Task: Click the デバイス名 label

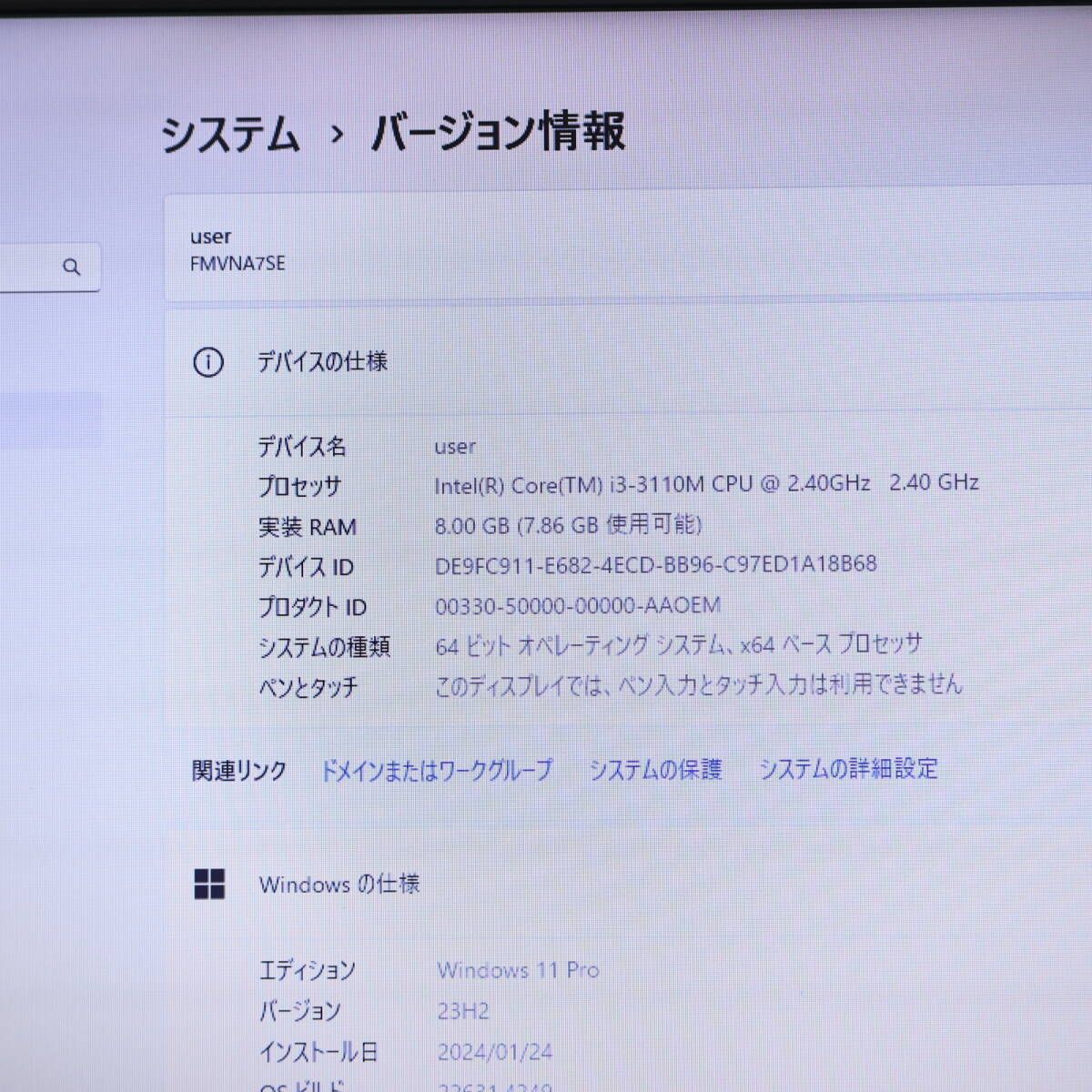Action: 302,446
